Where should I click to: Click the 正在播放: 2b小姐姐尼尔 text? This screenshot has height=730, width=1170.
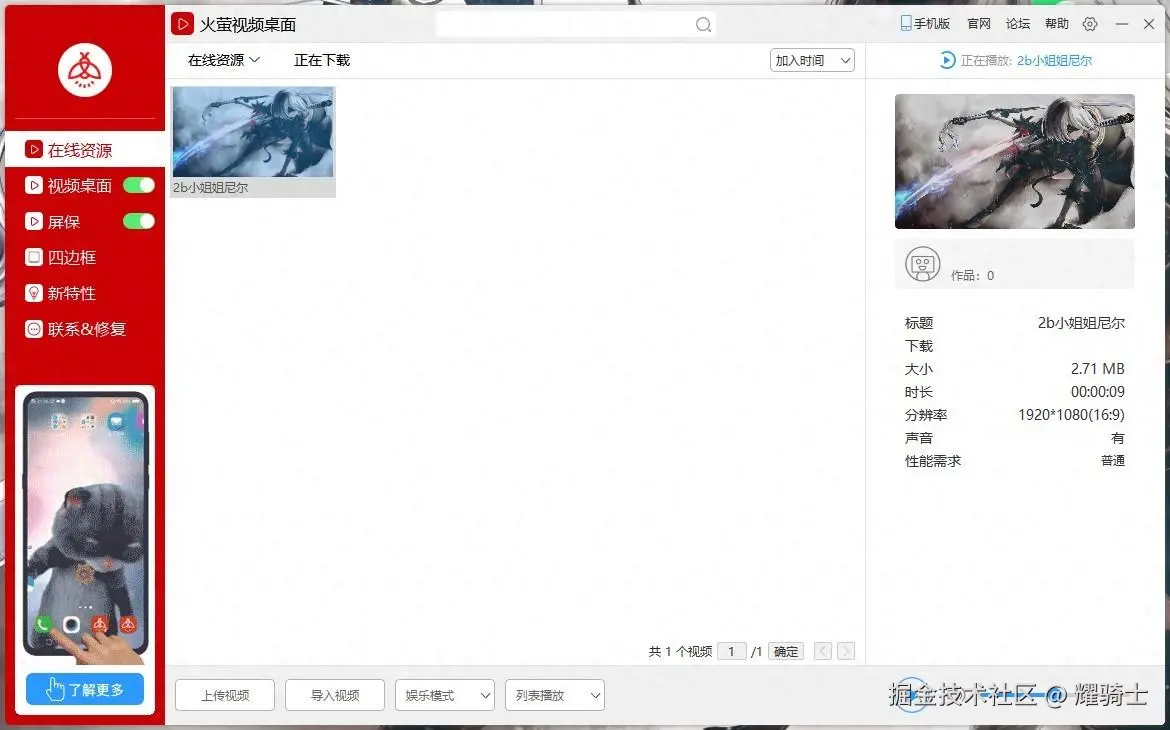1027,60
